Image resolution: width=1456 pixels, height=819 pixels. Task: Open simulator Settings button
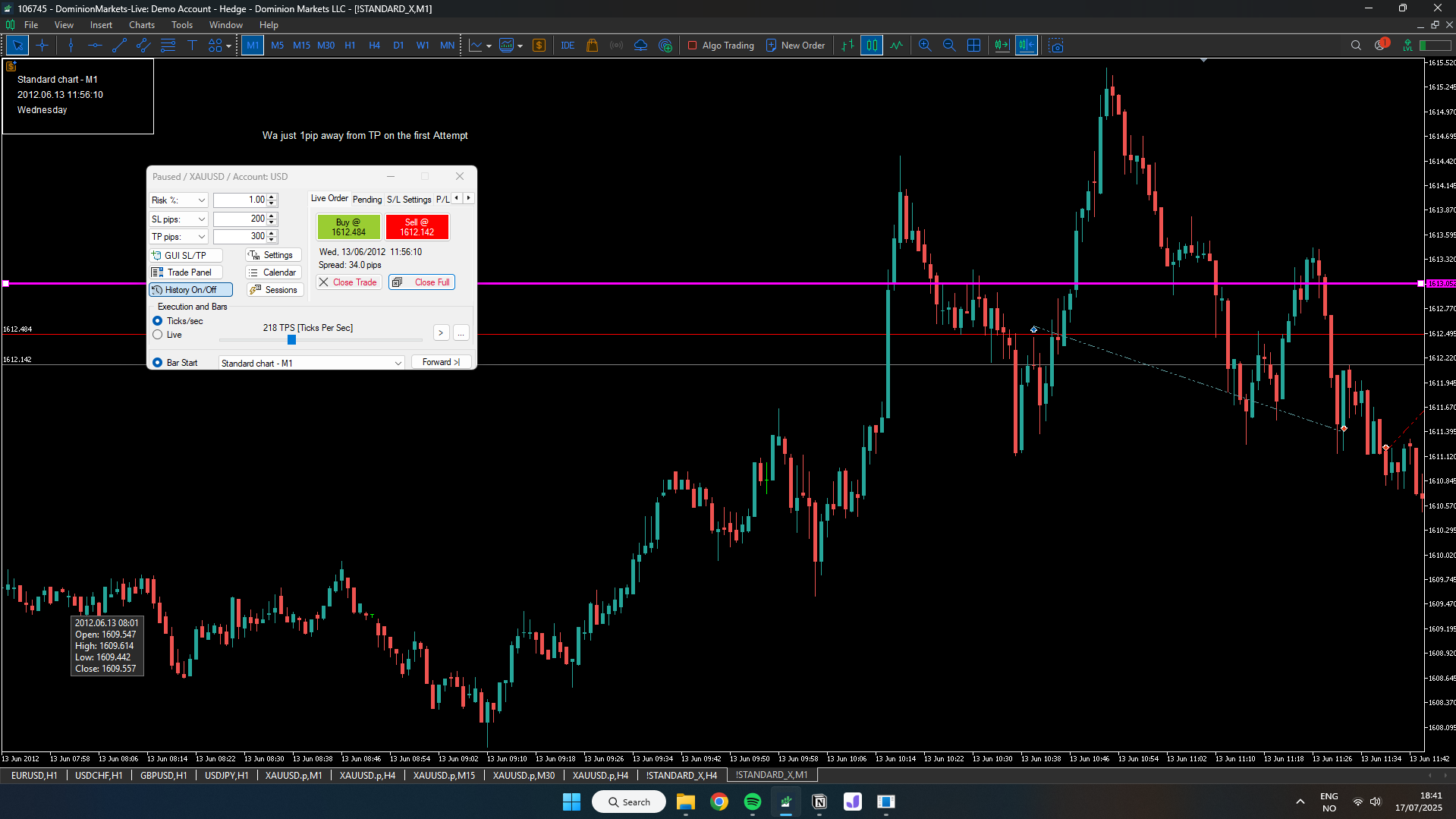[x=273, y=256]
